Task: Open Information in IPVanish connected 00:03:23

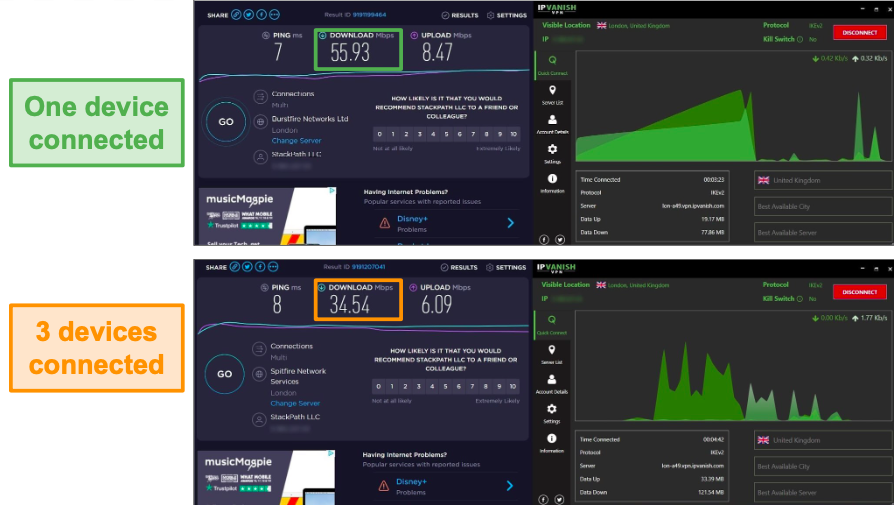Action: click(x=552, y=183)
